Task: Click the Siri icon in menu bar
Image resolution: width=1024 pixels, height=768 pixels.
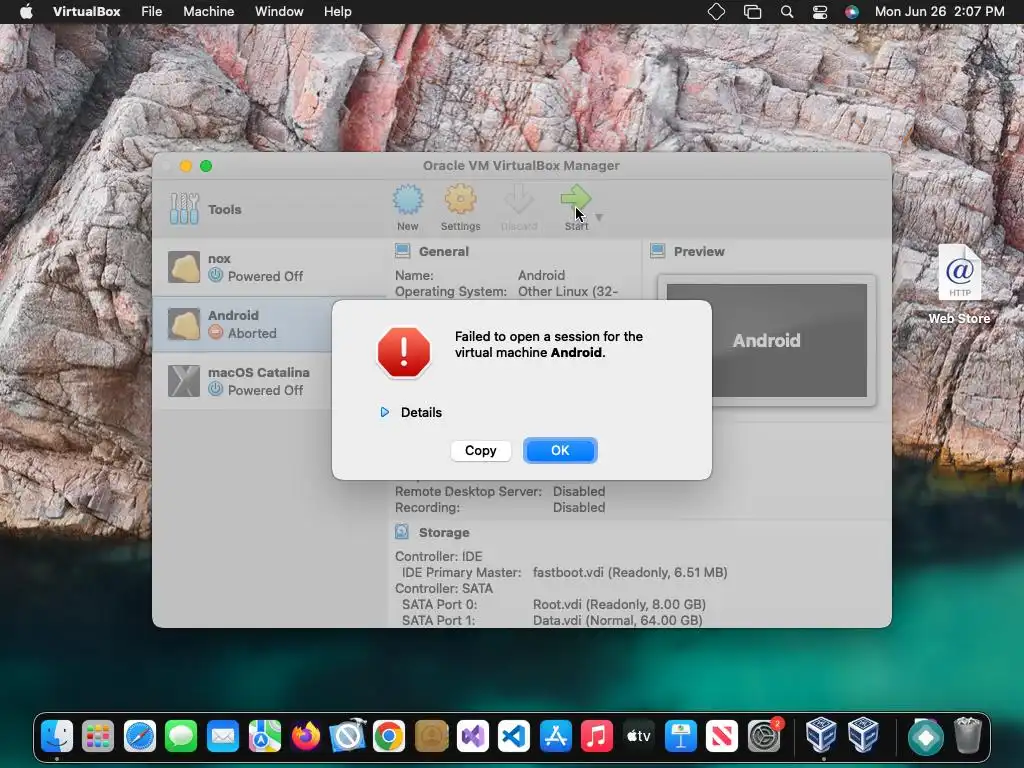Action: point(852,12)
